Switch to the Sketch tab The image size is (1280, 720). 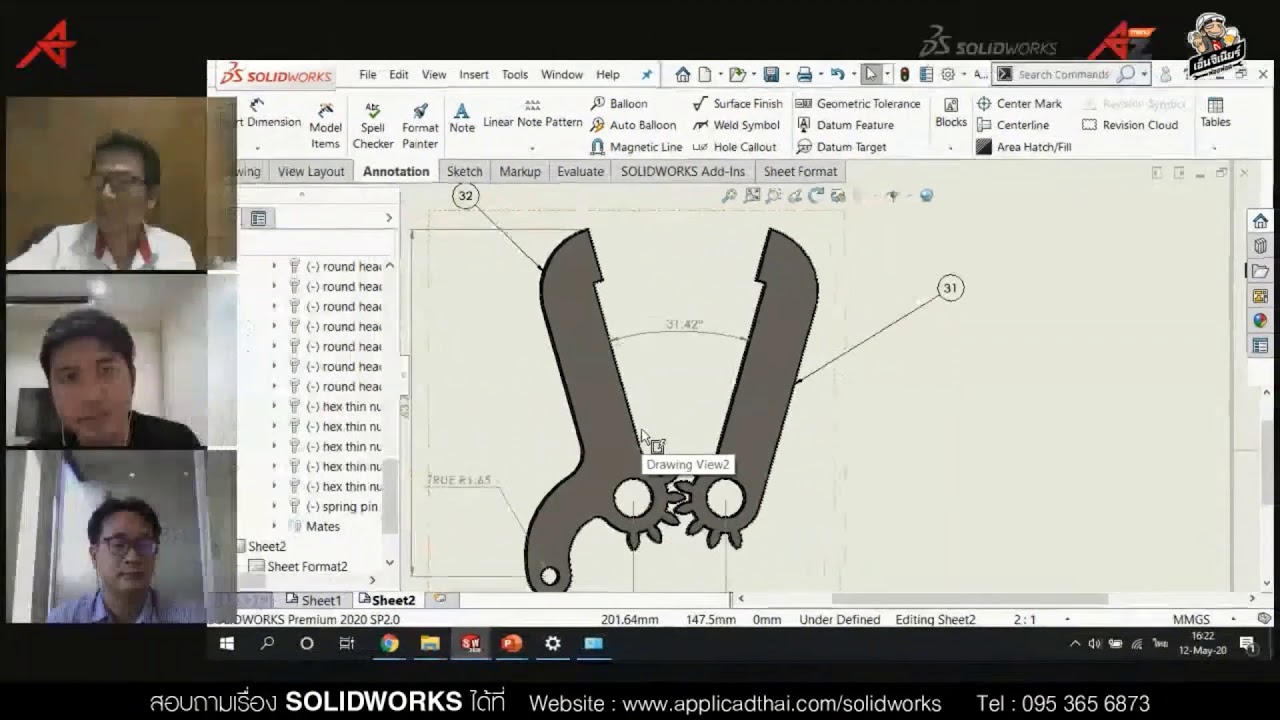[464, 171]
